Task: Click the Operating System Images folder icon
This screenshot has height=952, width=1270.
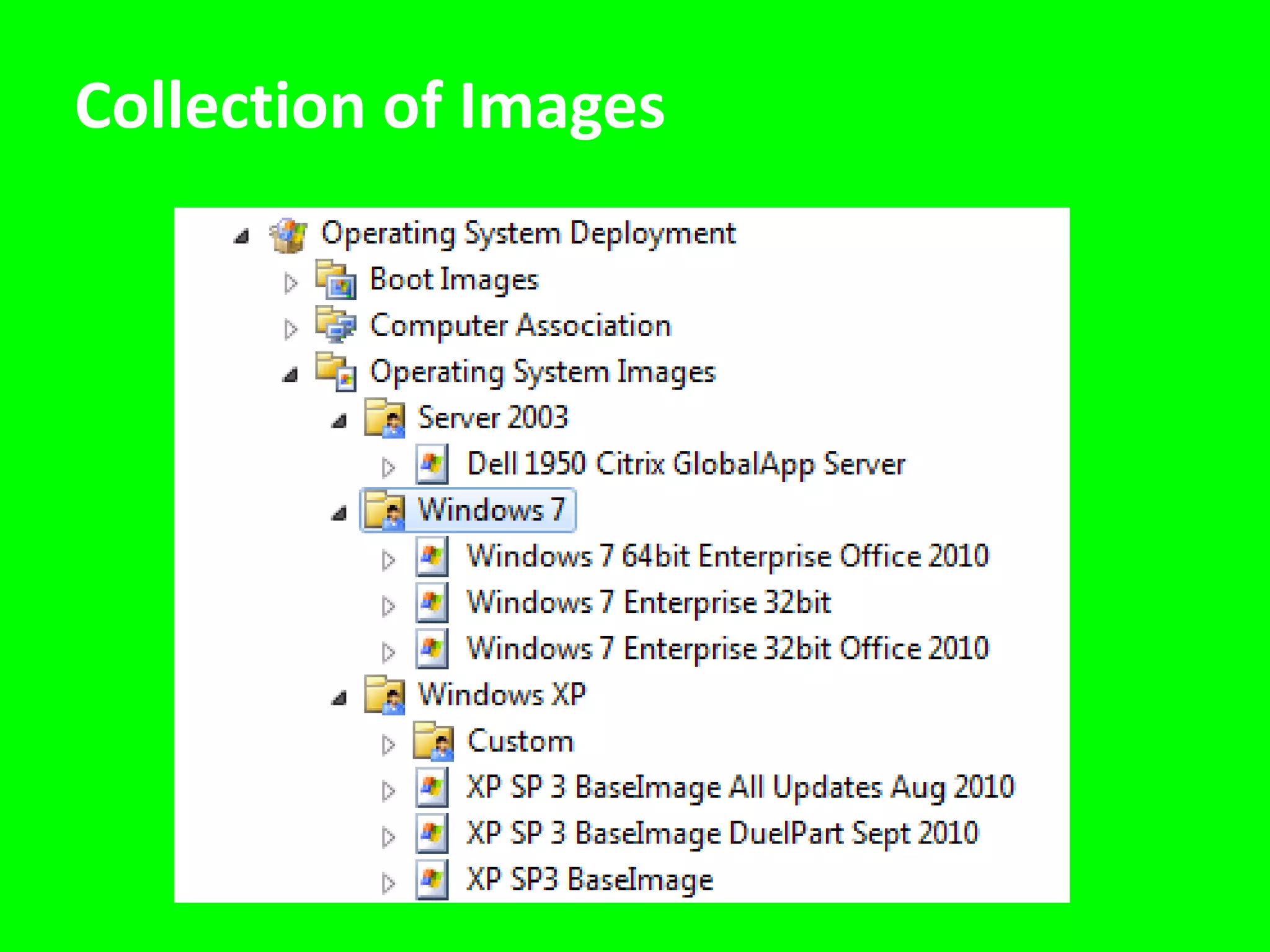Action: pyautogui.click(x=335, y=372)
